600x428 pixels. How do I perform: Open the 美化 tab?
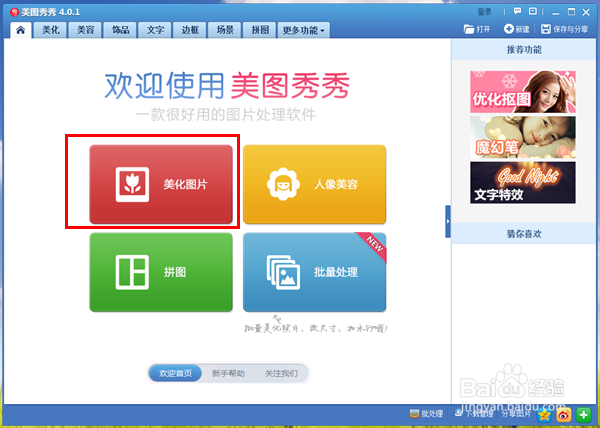coord(51,30)
